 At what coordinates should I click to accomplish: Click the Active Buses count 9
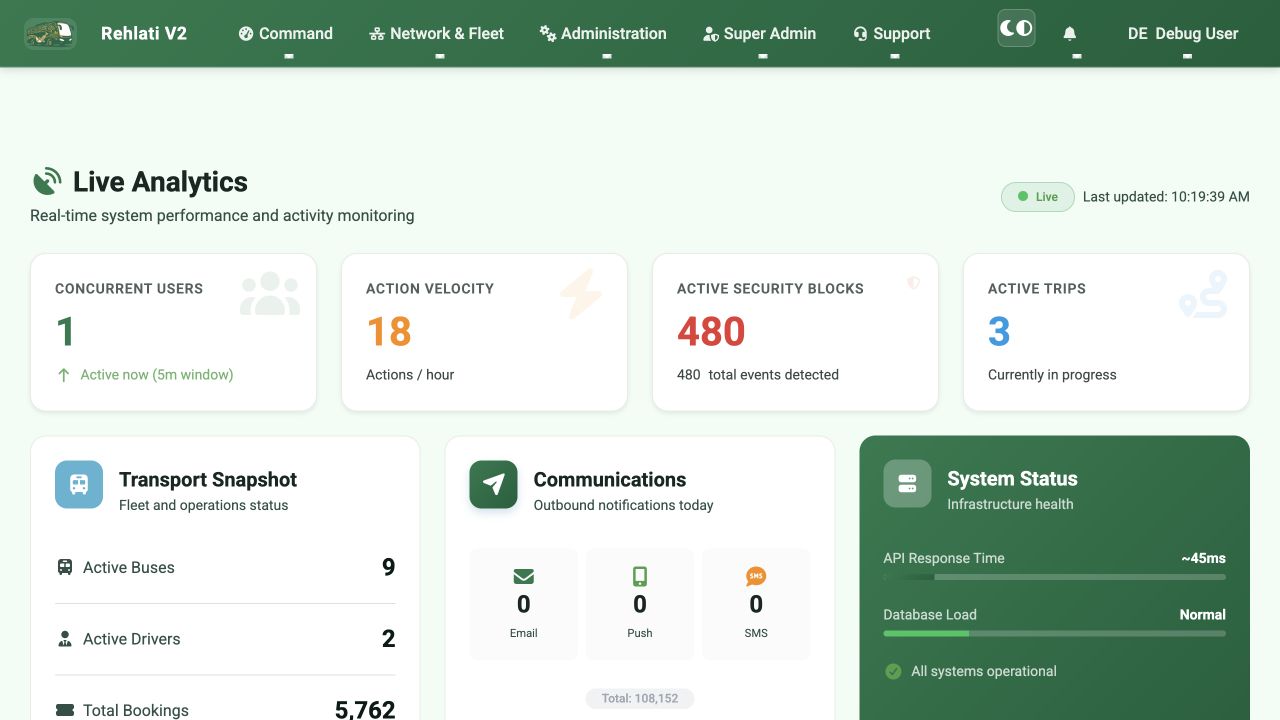coord(389,567)
